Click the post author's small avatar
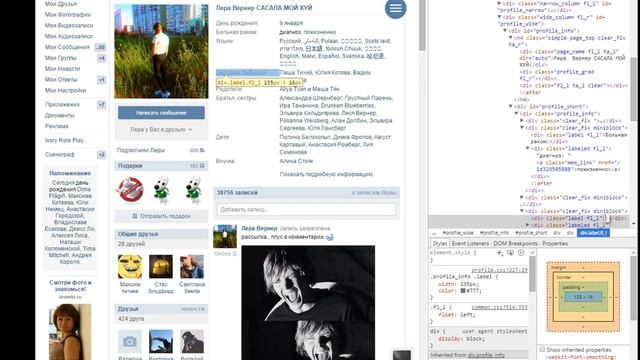The width and height of the screenshot is (640, 360). click(225, 236)
